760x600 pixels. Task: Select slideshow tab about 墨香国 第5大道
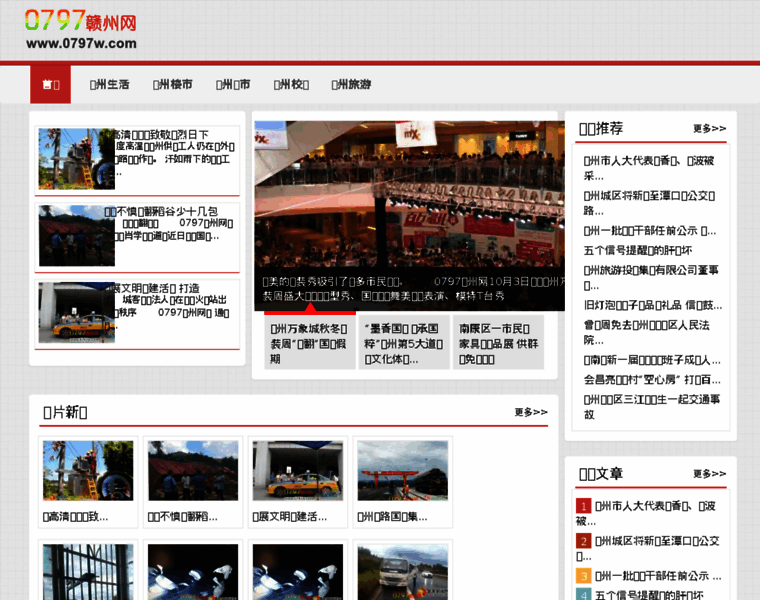[x=404, y=344]
